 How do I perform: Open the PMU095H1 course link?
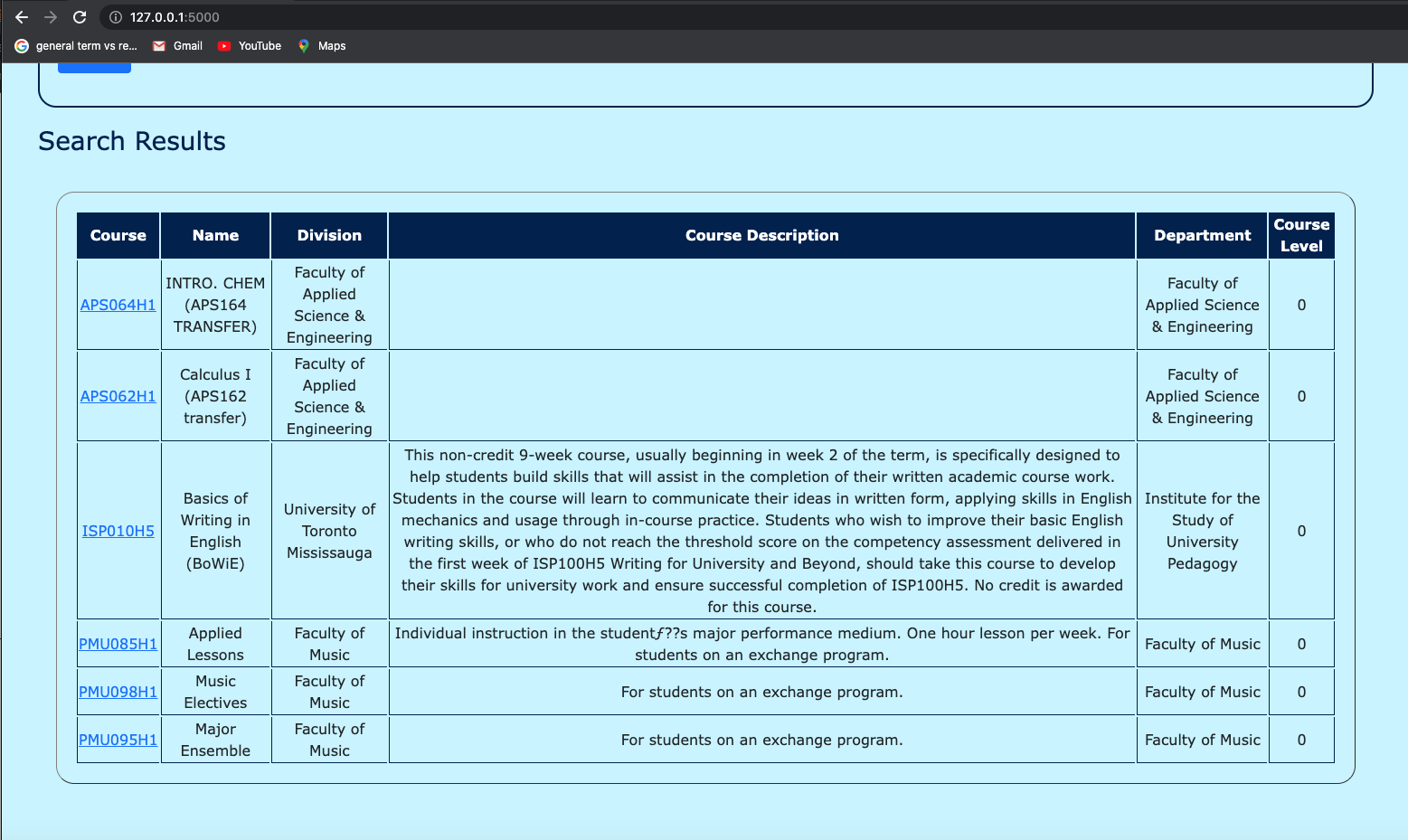tap(118, 739)
